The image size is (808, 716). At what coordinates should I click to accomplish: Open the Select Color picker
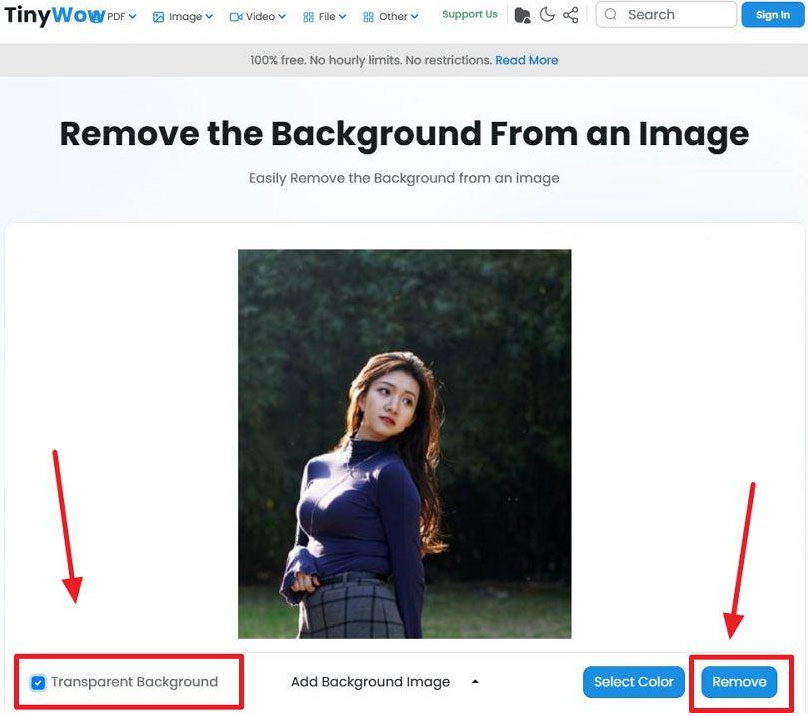click(x=633, y=682)
